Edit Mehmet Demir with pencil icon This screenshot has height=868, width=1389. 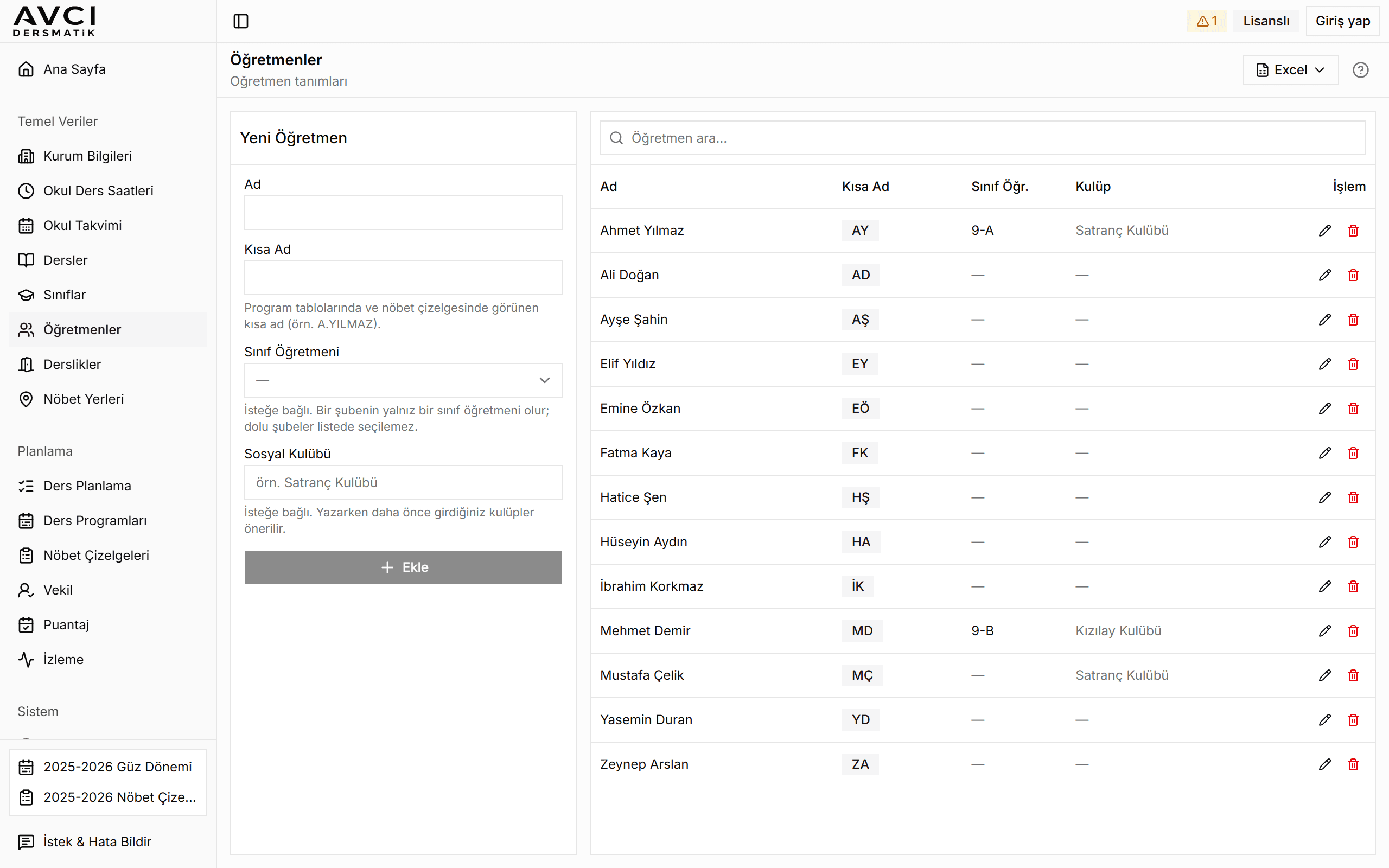1325,631
